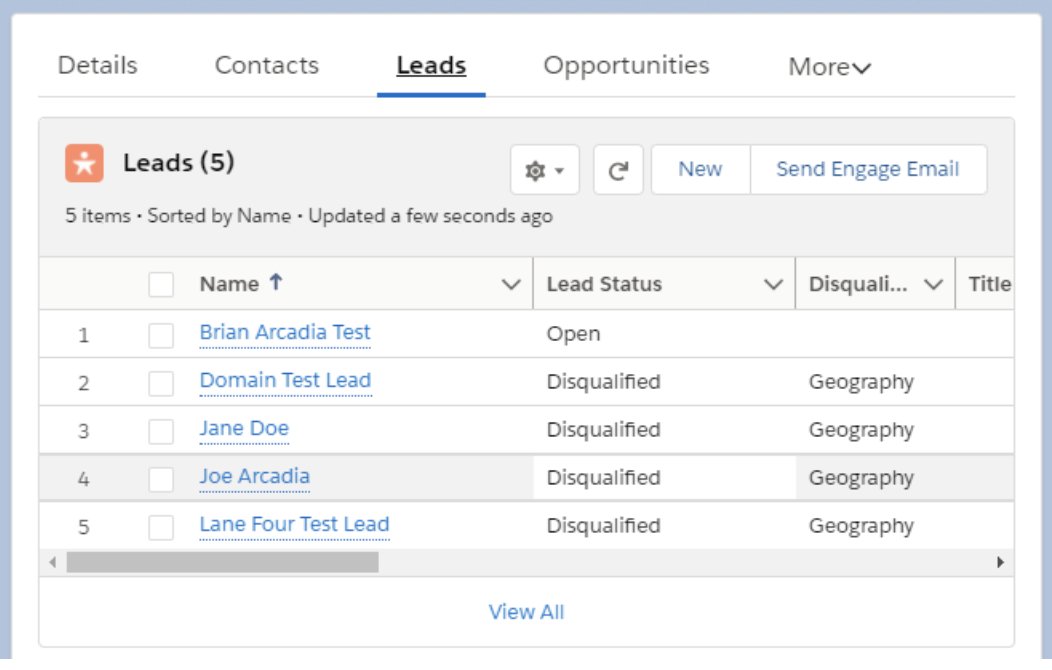Check the box for Joe Arcadia
The image size is (1052, 670).
click(161, 480)
